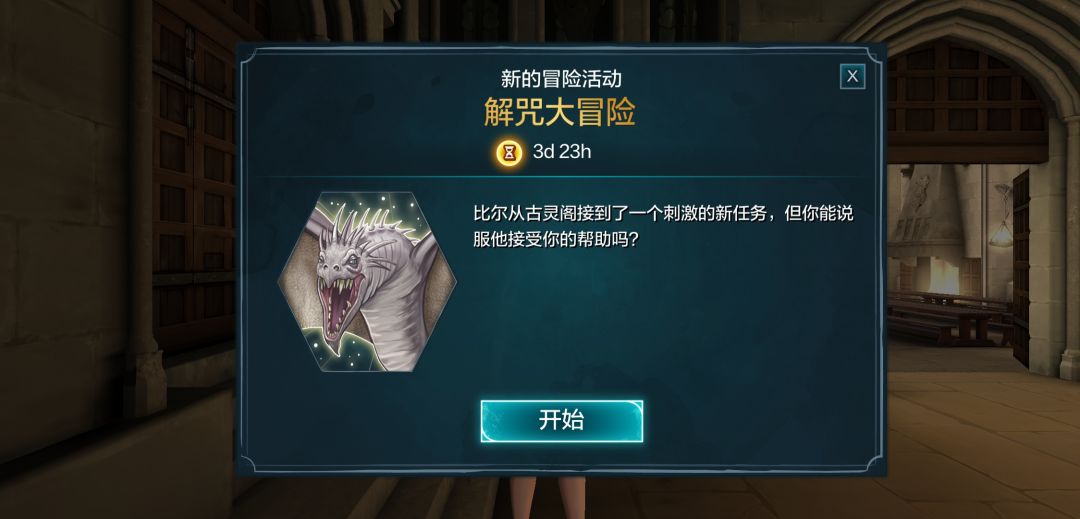Screen dimensions: 1080x519
Task: Click the open wooden door beside archway
Action: tap(1021, 268)
